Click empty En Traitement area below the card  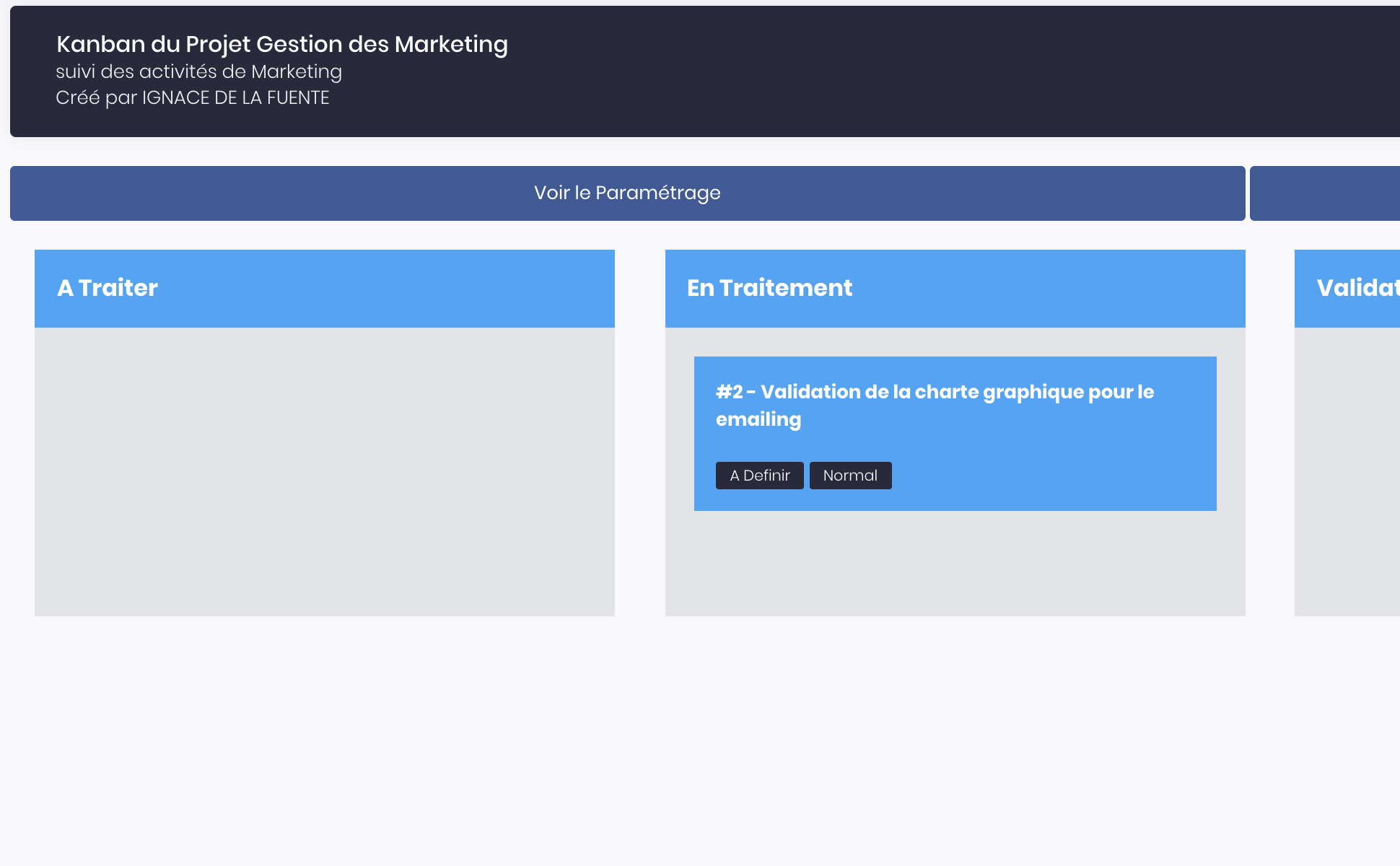pyautogui.click(x=955, y=563)
